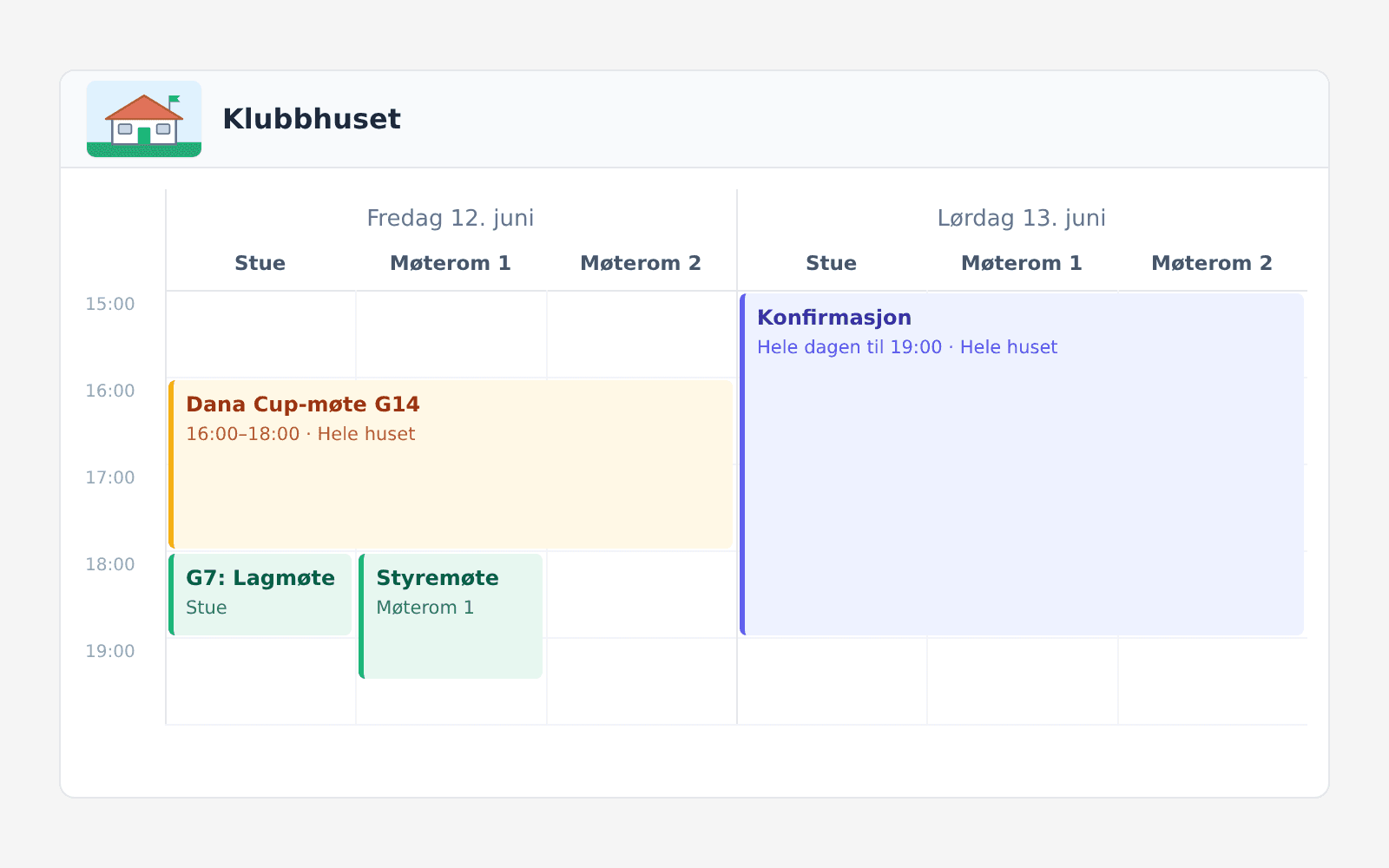Click the Klubbhuset title text
Image resolution: width=1389 pixels, height=868 pixels.
coord(312,119)
